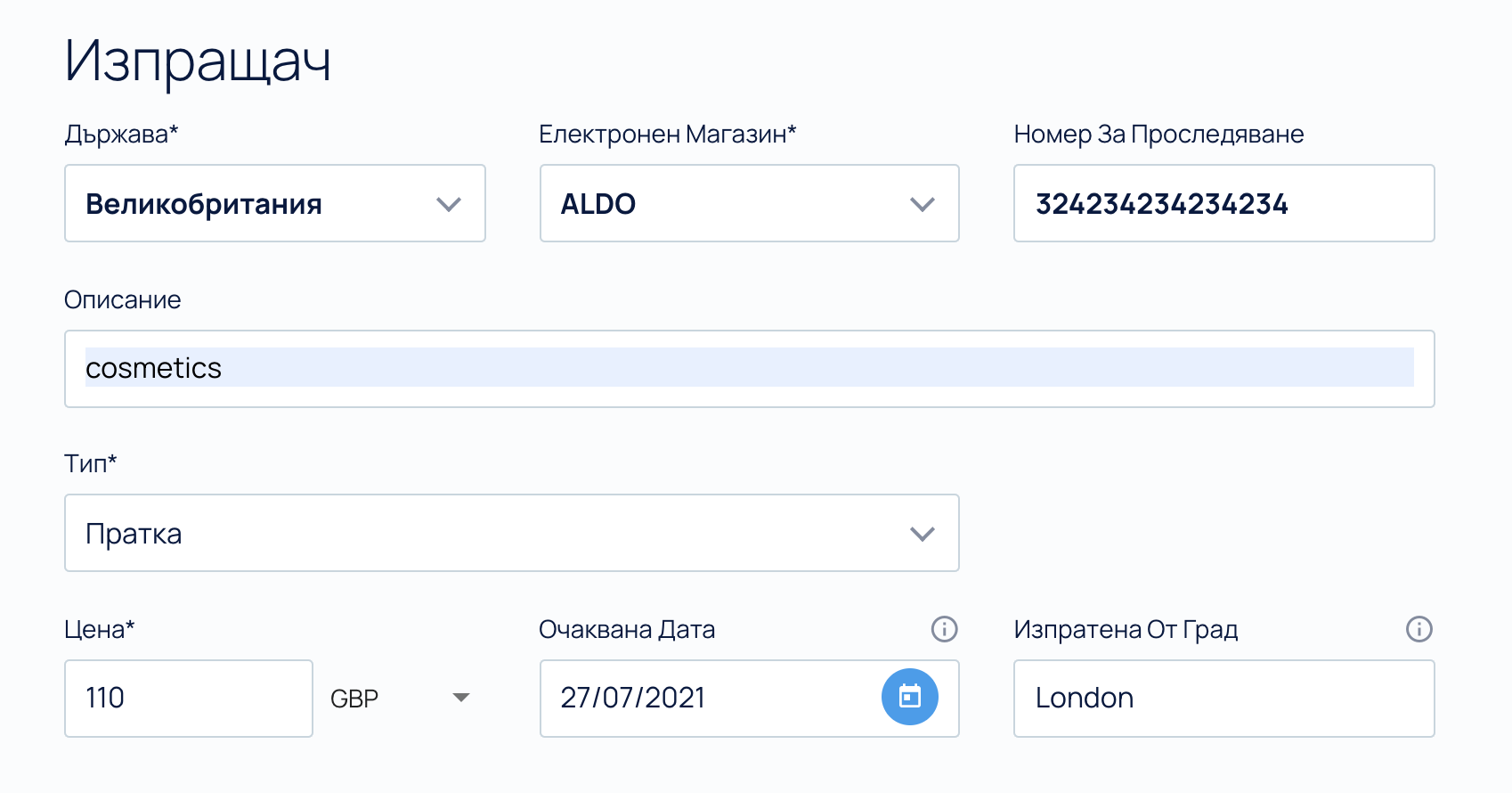Expand the Държава dropdown showing Великобритания
This screenshot has height=793, width=1512.
point(274,203)
